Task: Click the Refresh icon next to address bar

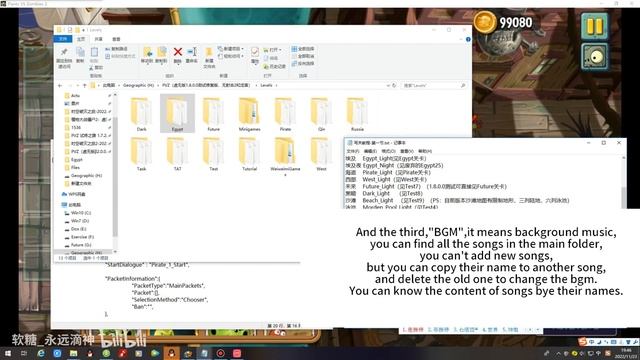Action: 394,85
